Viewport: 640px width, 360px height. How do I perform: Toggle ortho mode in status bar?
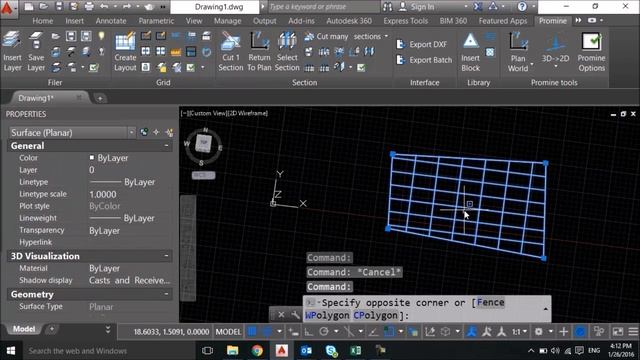[x=309, y=332]
